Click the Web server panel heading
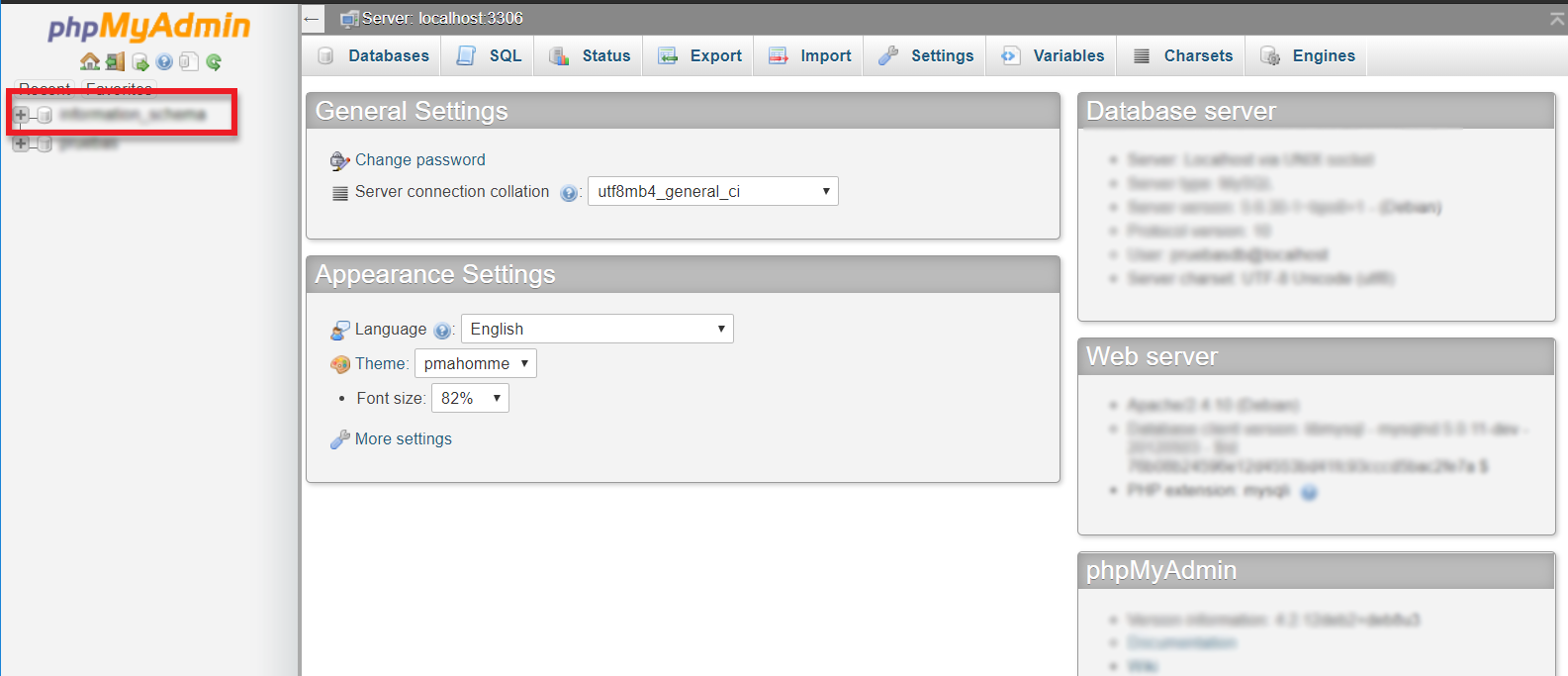 (1152, 356)
